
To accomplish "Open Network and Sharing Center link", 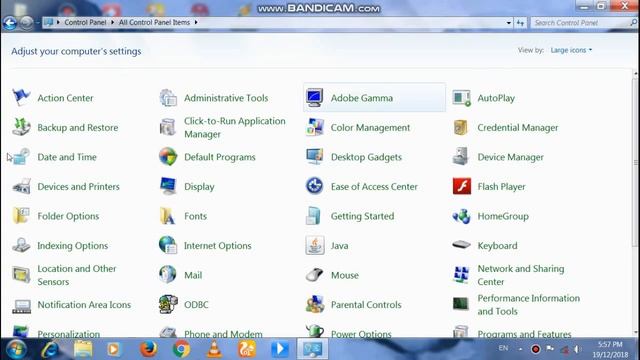I will [x=521, y=275].
